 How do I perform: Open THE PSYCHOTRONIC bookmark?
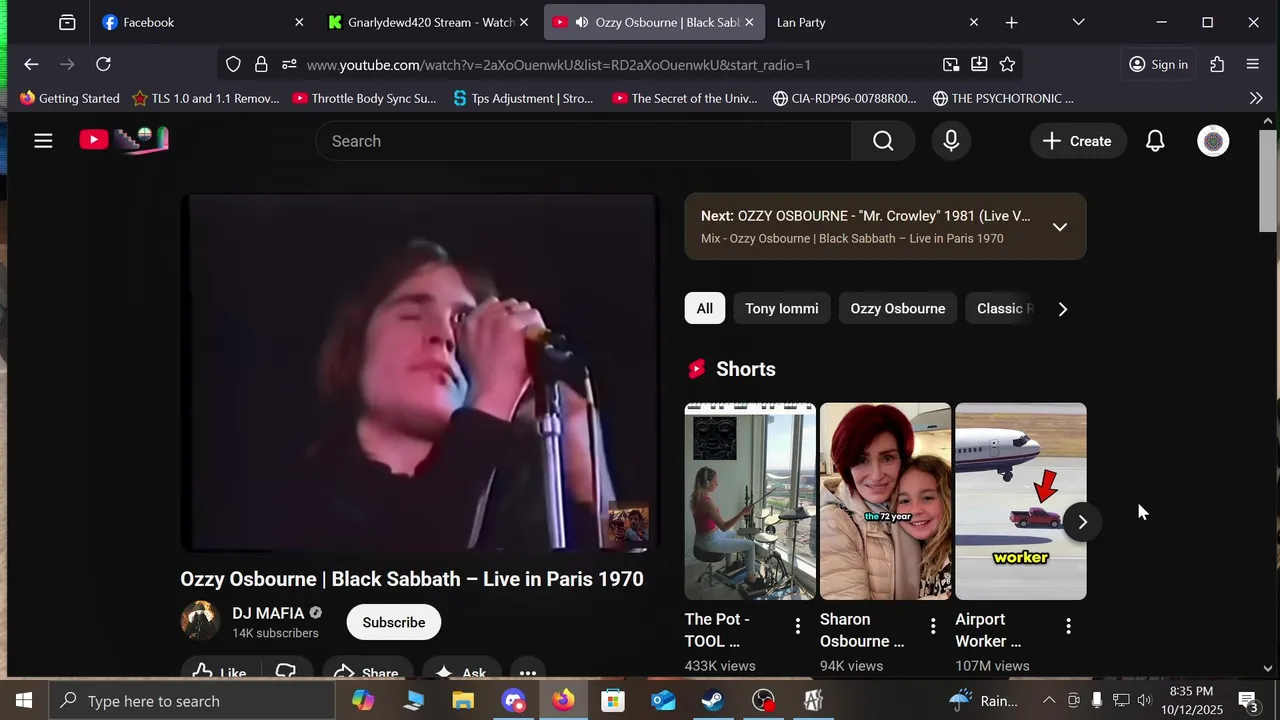[x=1003, y=98]
